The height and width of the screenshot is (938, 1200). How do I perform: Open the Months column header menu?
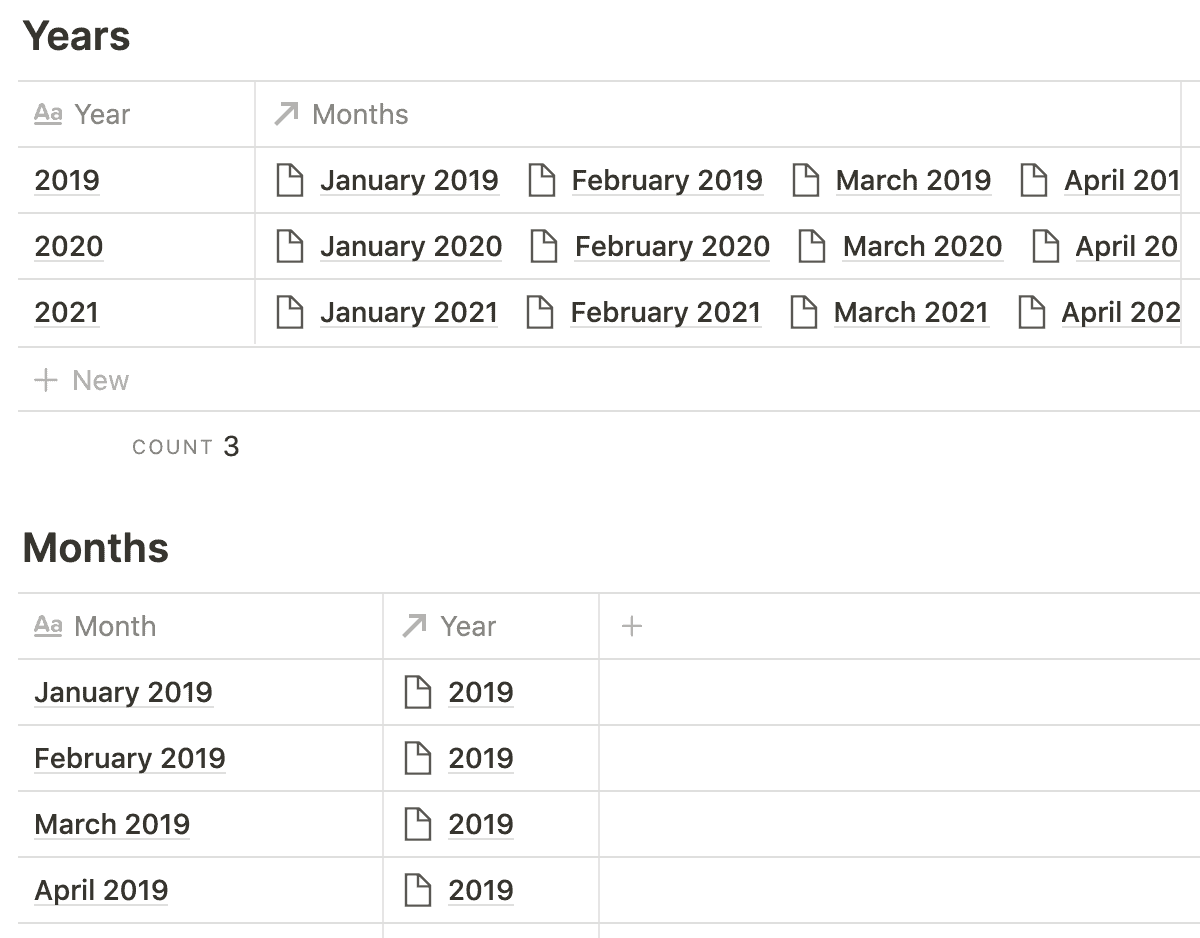(x=360, y=114)
